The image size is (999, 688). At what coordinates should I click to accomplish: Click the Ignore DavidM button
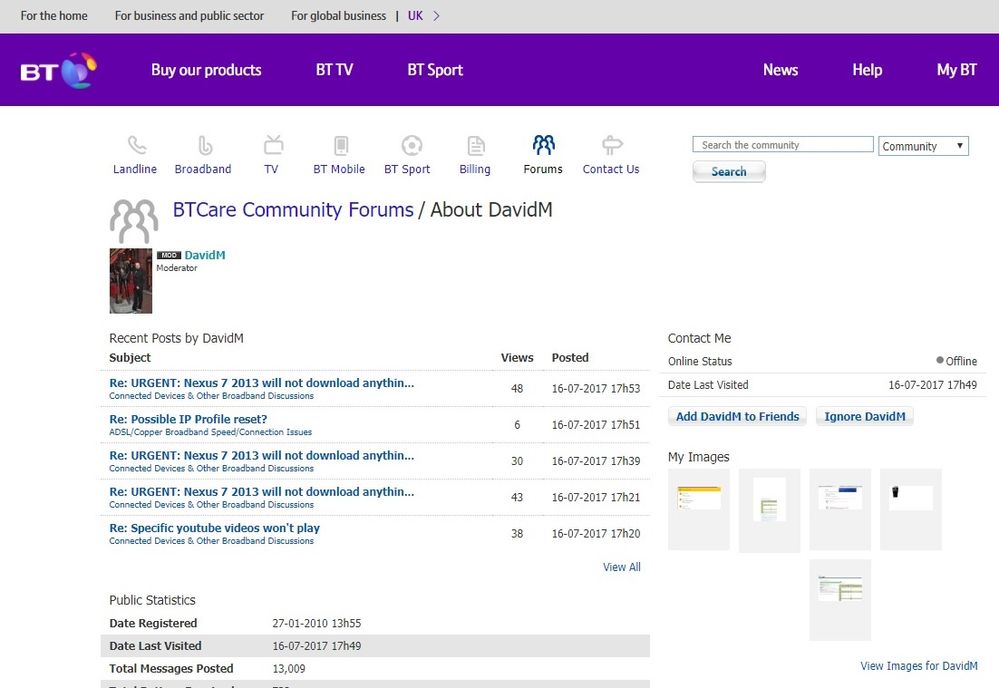point(865,417)
